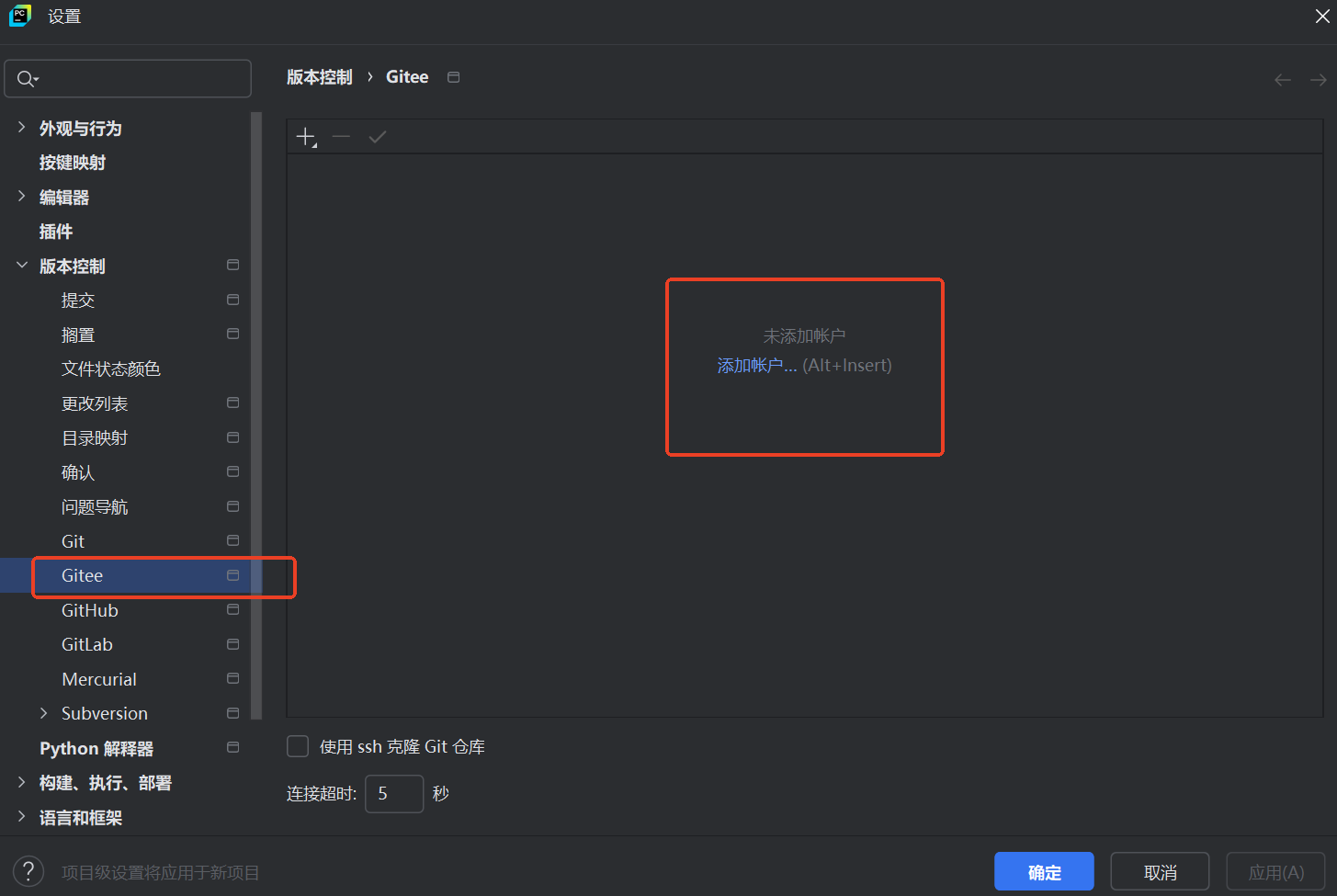Click project-level icon on Subversion row

pyautogui.click(x=232, y=713)
